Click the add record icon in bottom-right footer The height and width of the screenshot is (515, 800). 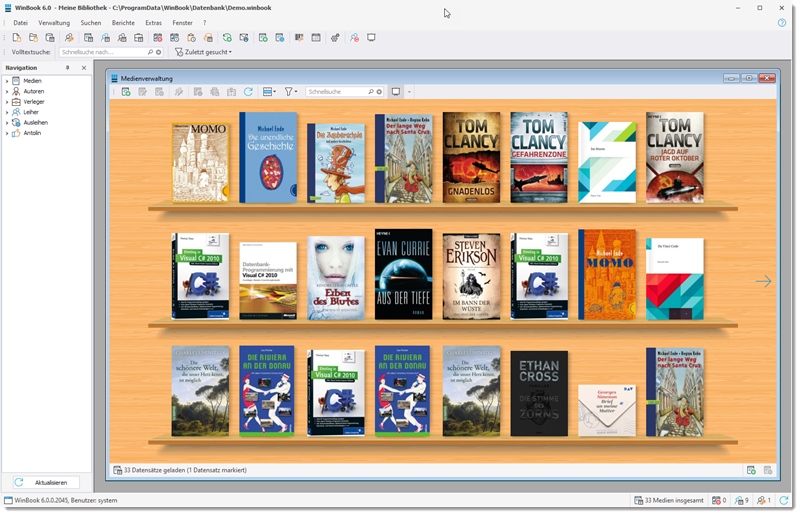pos(751,470)
